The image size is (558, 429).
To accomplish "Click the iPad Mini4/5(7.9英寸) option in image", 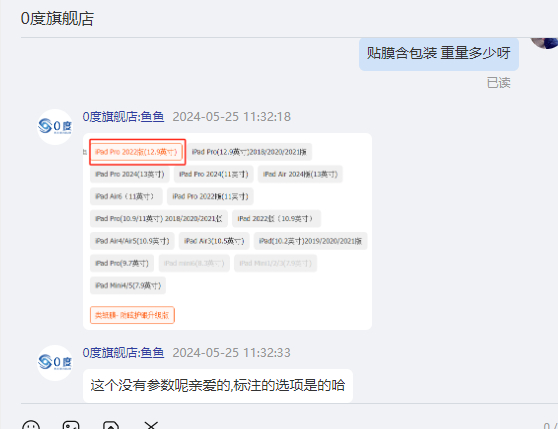I will click(128, 286).
